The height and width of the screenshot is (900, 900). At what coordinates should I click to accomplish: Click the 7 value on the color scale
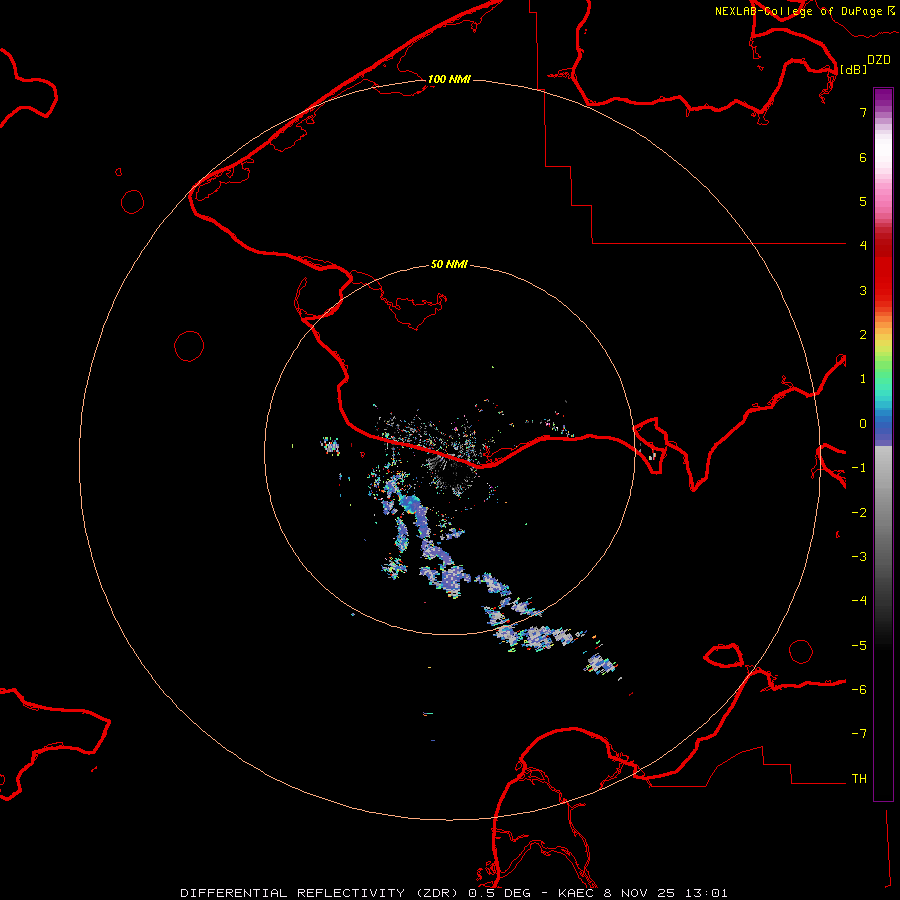pos(863,112)
